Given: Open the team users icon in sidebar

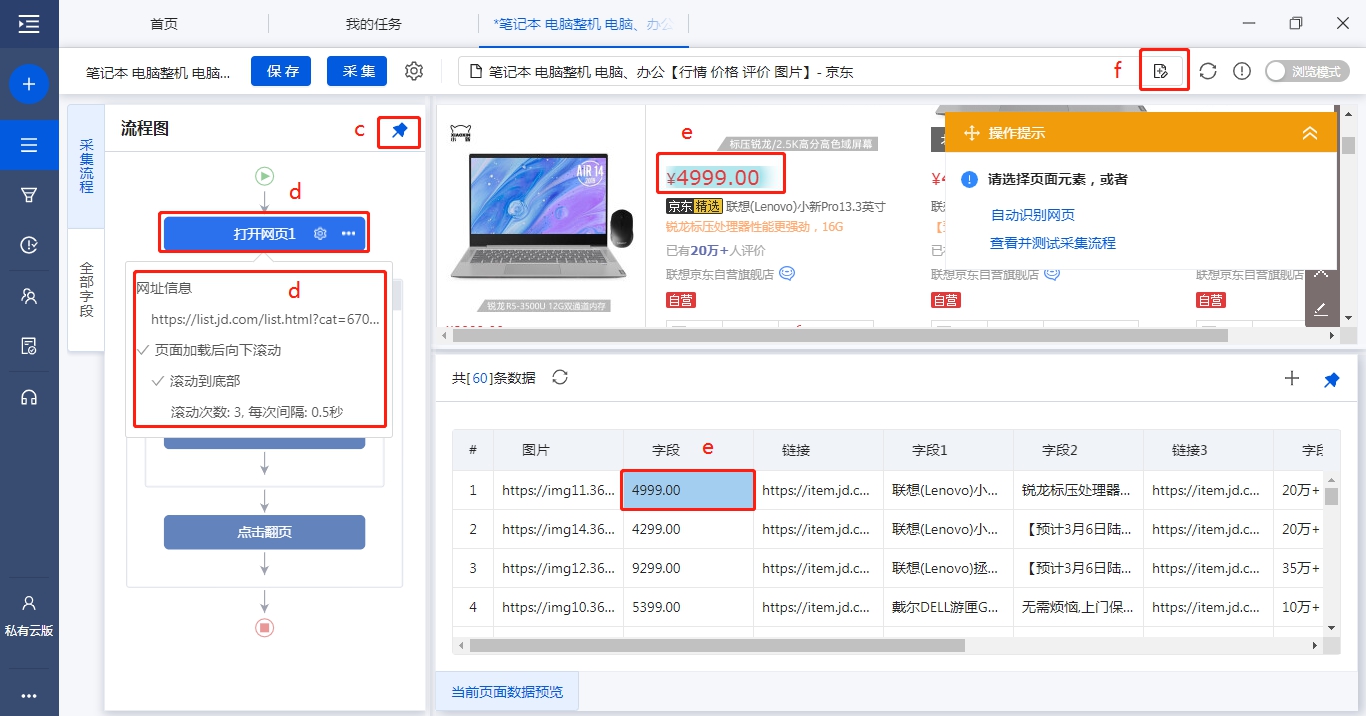Looking at the screenshot, I should click(29, 296).
